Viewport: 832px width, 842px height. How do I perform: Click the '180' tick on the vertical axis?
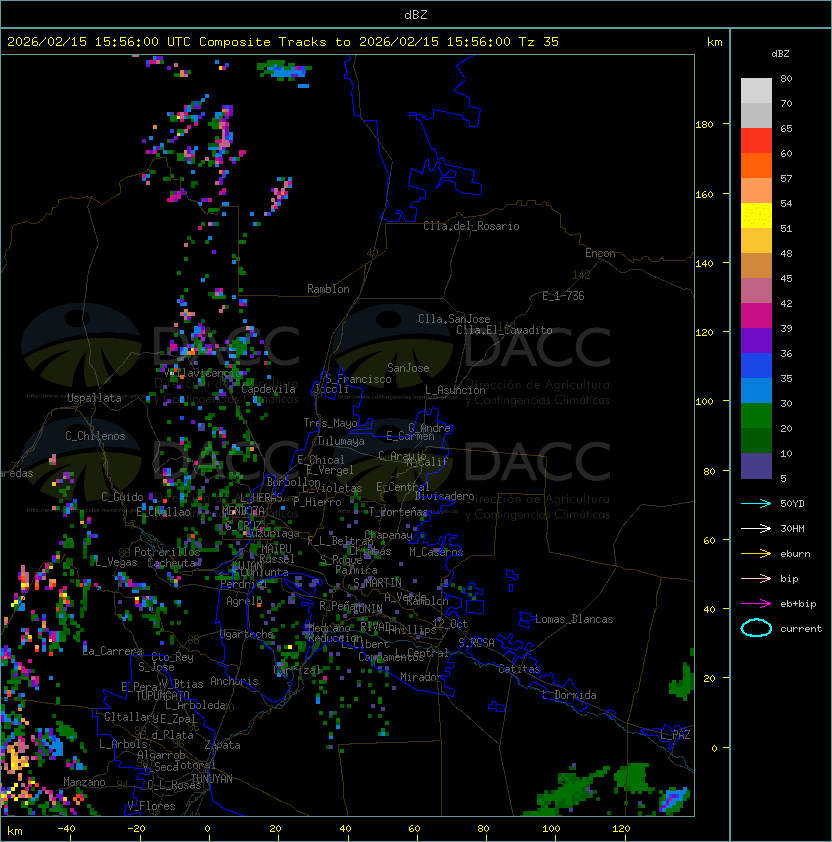click(x=704, y=125)
